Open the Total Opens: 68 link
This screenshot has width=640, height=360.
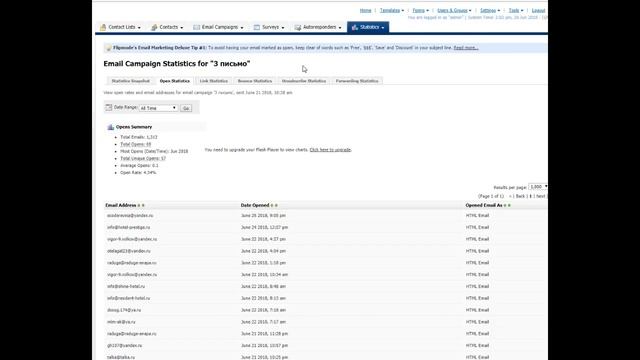tap(136, 144)
